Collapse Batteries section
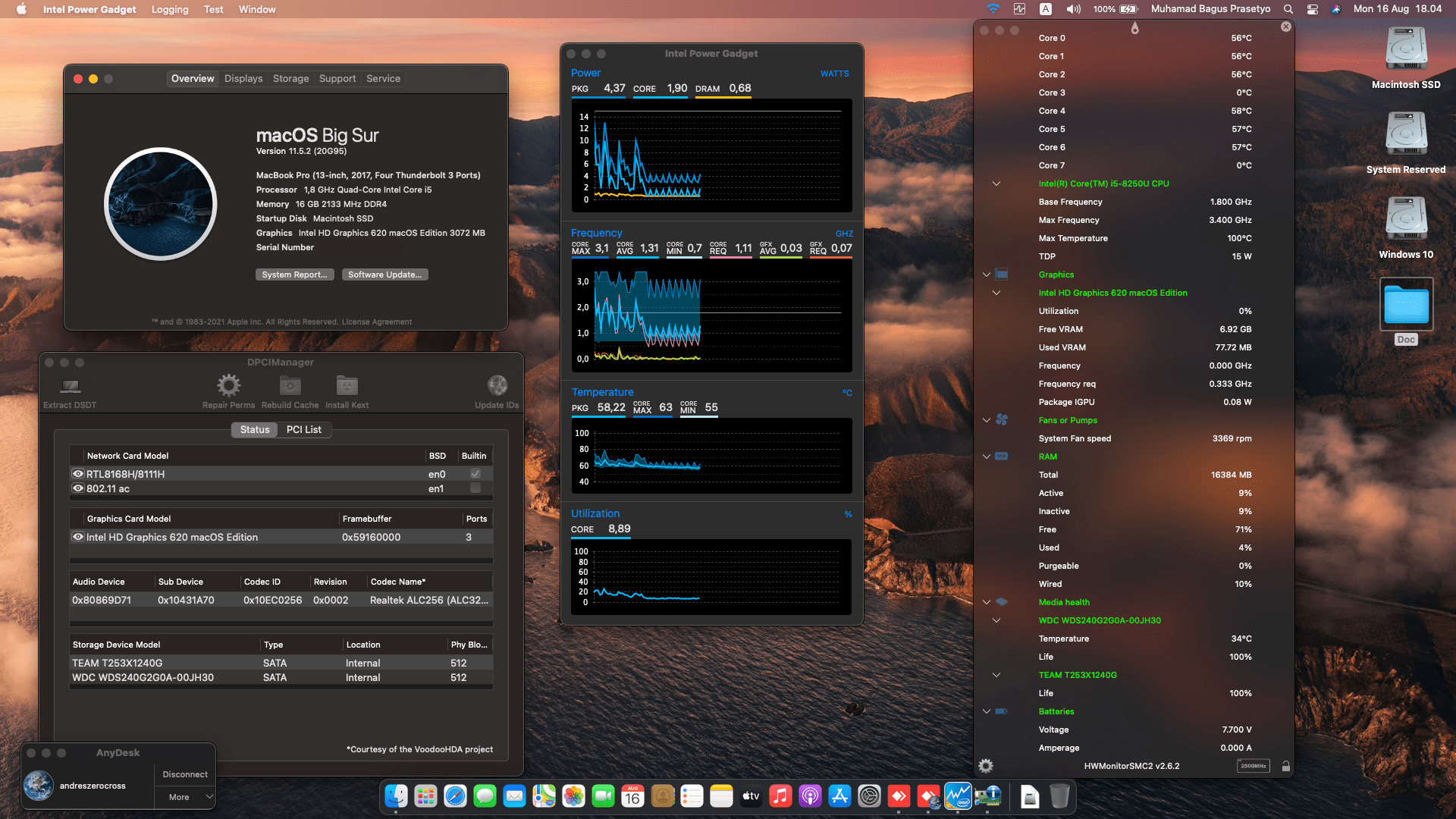The width and height of the screenshot is (1456, 819). [x=987, y=711]
